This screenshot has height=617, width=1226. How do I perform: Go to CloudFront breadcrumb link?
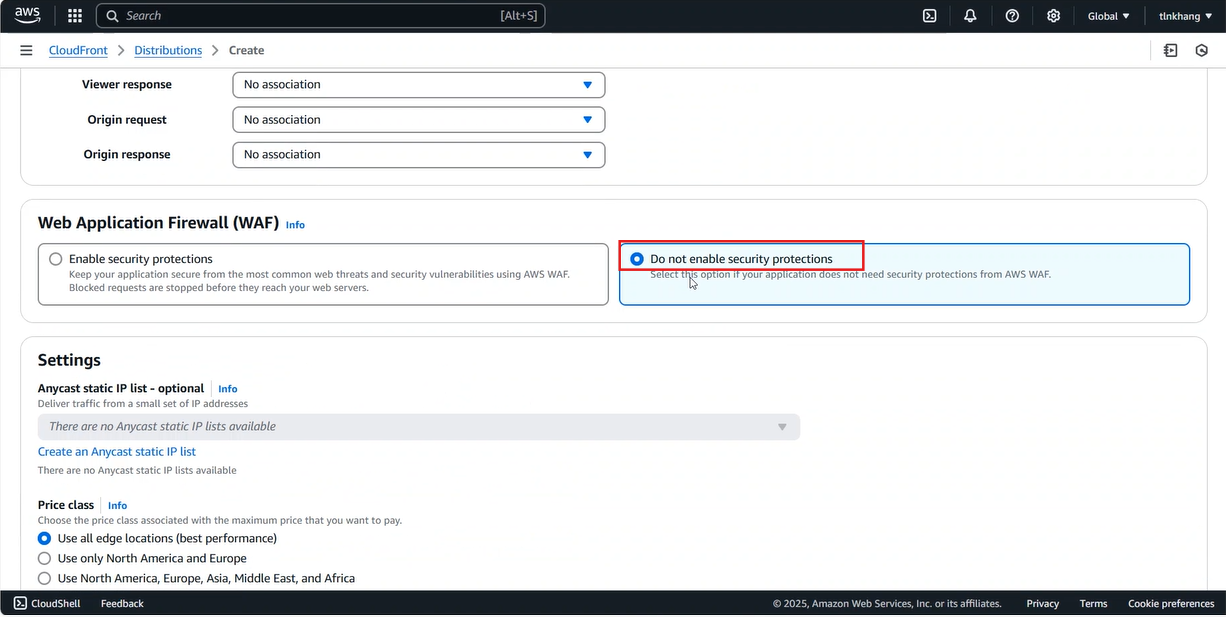tap(78, 50)
